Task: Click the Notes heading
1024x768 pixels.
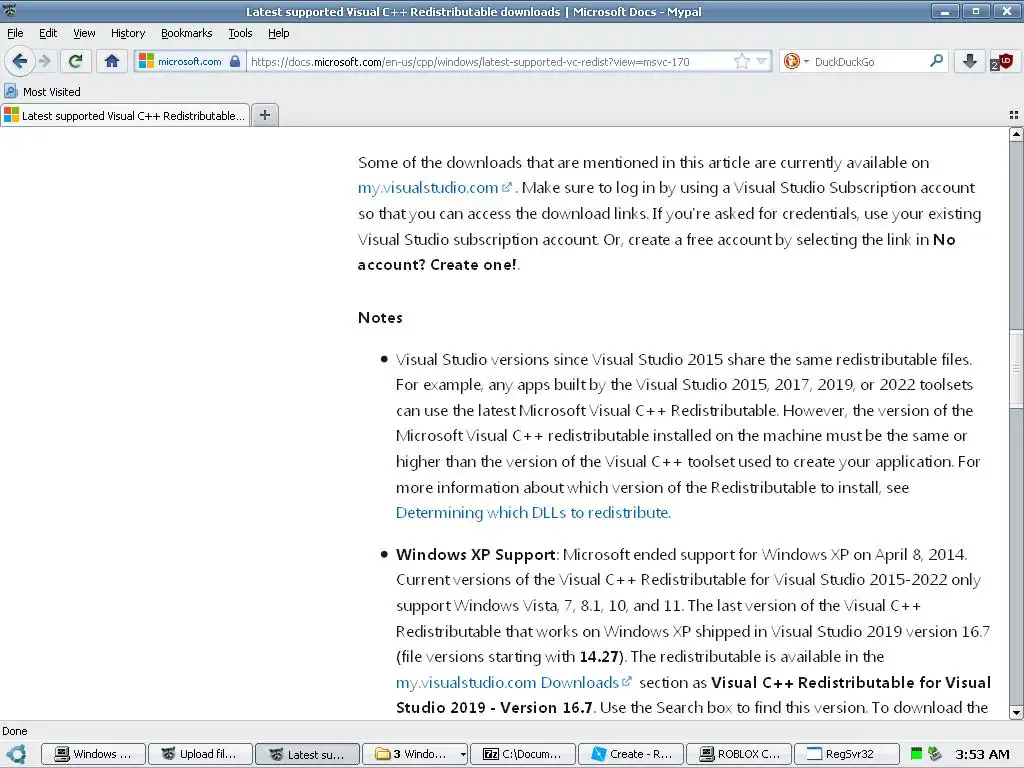Action: (x=380, y=318)
